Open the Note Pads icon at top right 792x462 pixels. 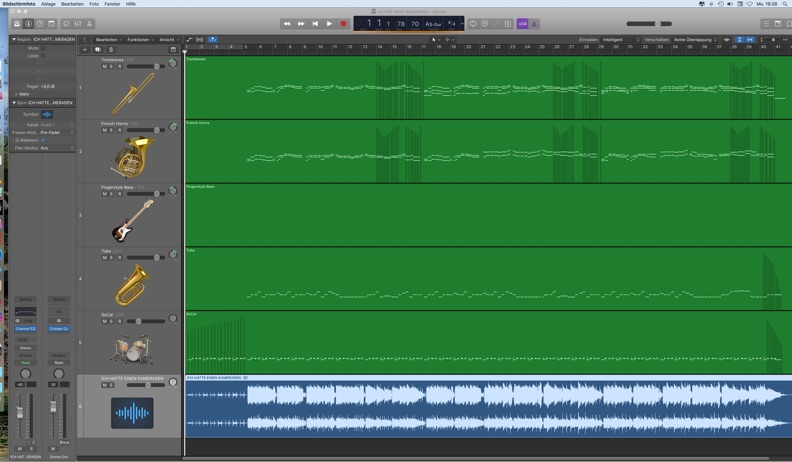point(778,24)
